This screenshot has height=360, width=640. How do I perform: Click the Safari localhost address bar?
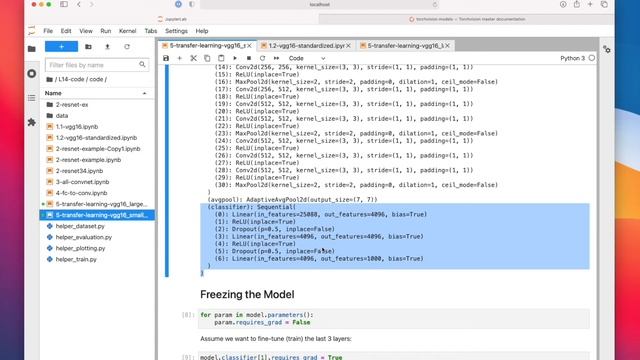(x=320, y=4)
